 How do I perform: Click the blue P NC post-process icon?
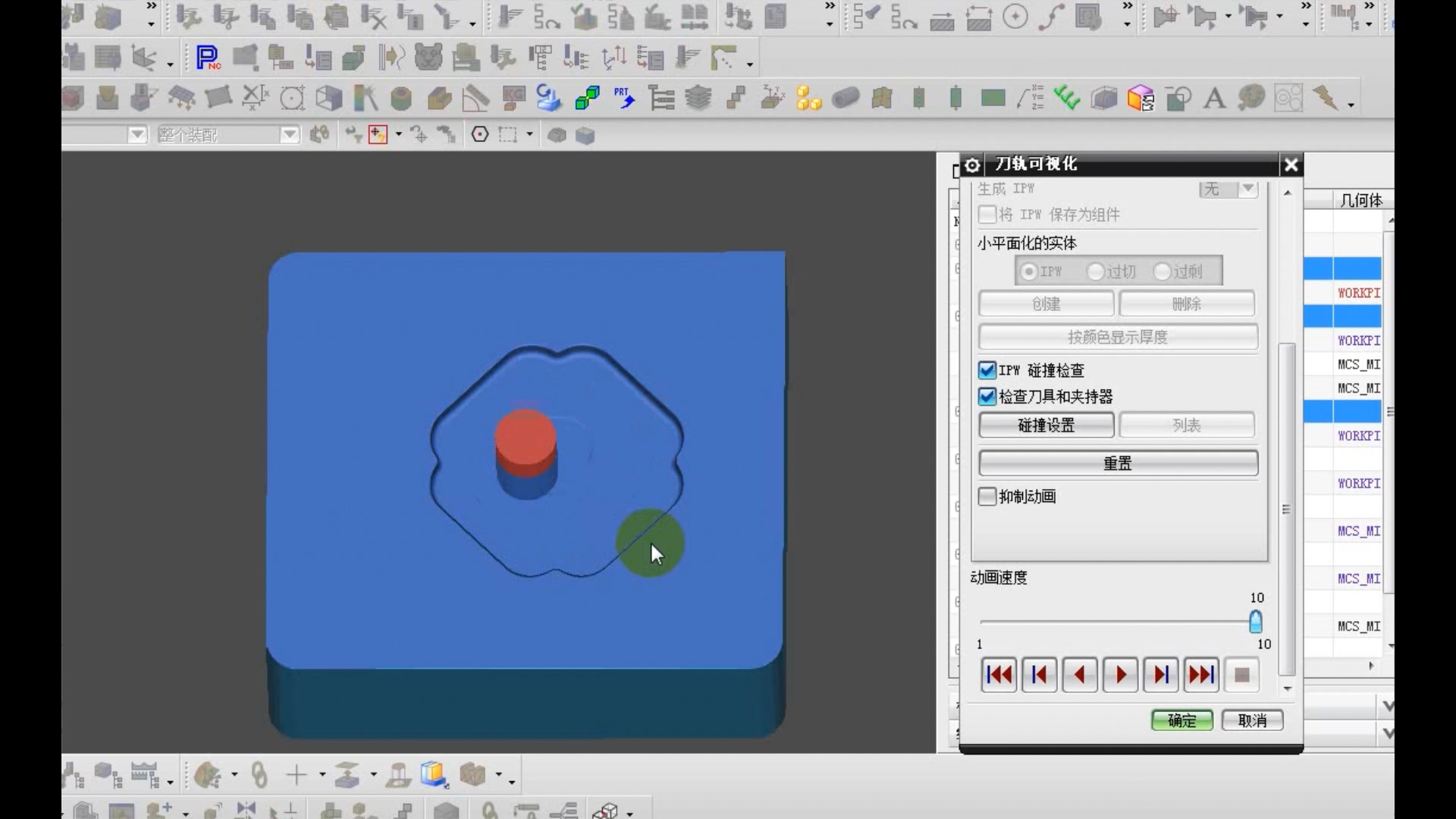coord(208,58)
